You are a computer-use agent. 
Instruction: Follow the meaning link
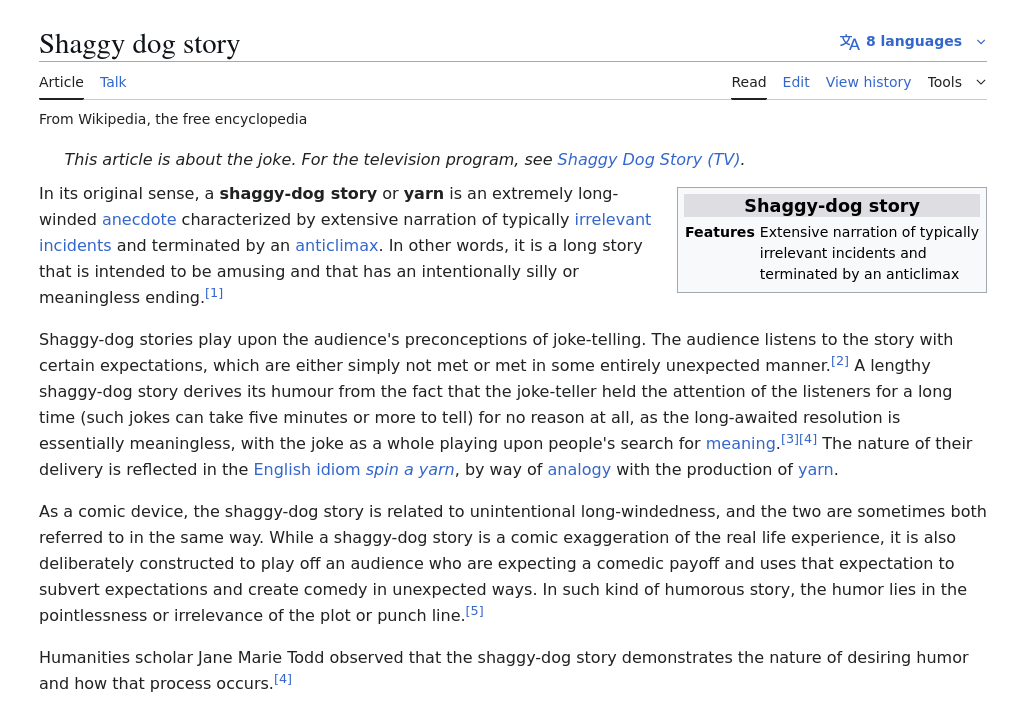740,444
